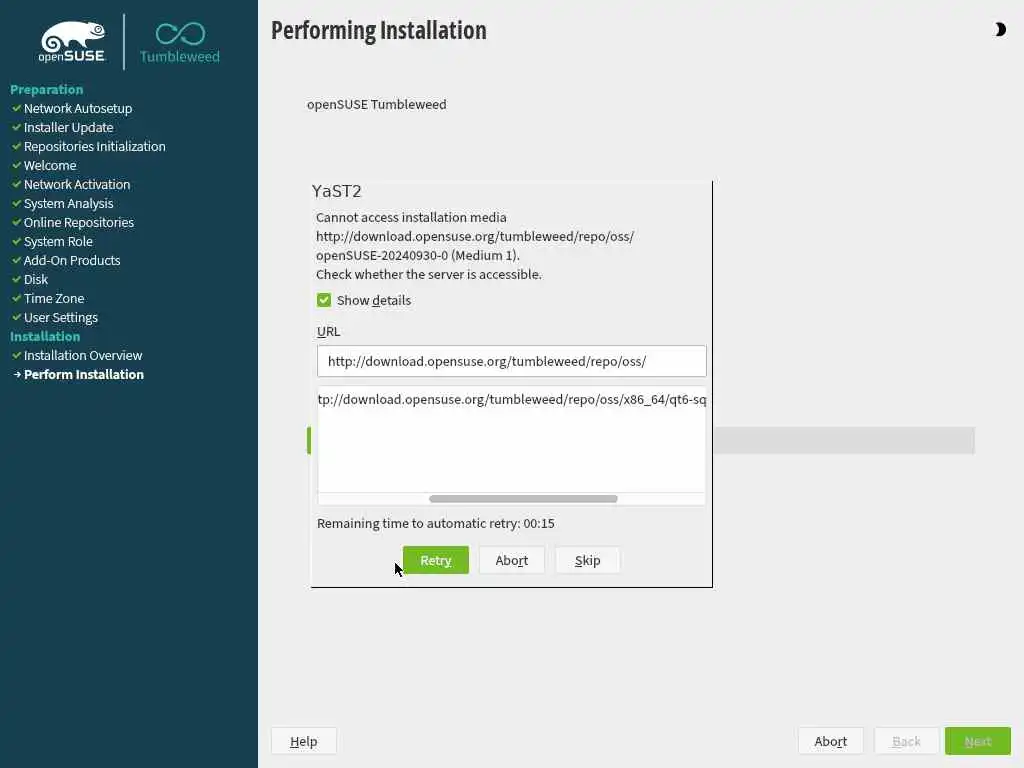Select System Role step
Viewport: 1024px width, 768px height.
58,241
